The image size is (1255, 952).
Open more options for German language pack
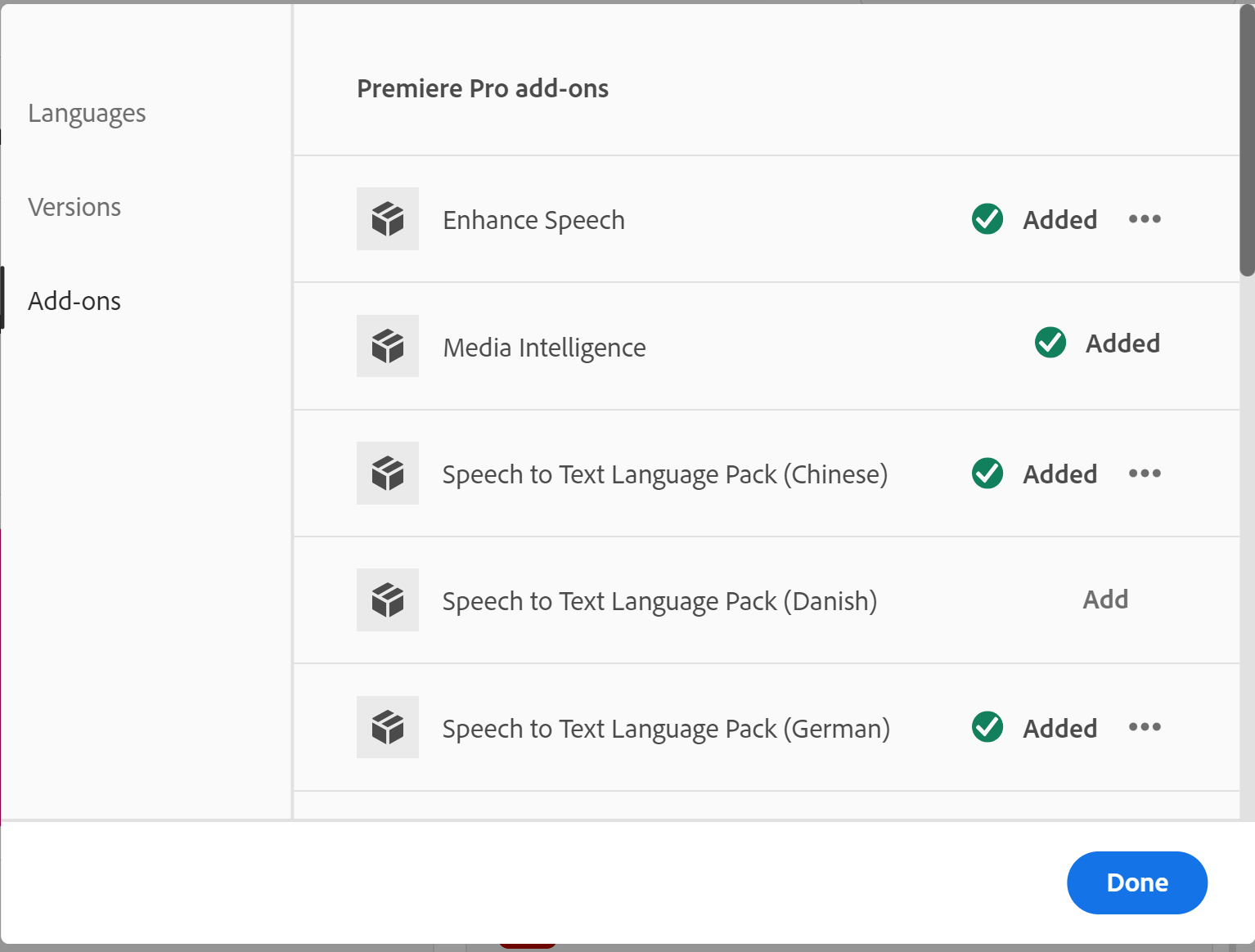tap(1145, 727)
